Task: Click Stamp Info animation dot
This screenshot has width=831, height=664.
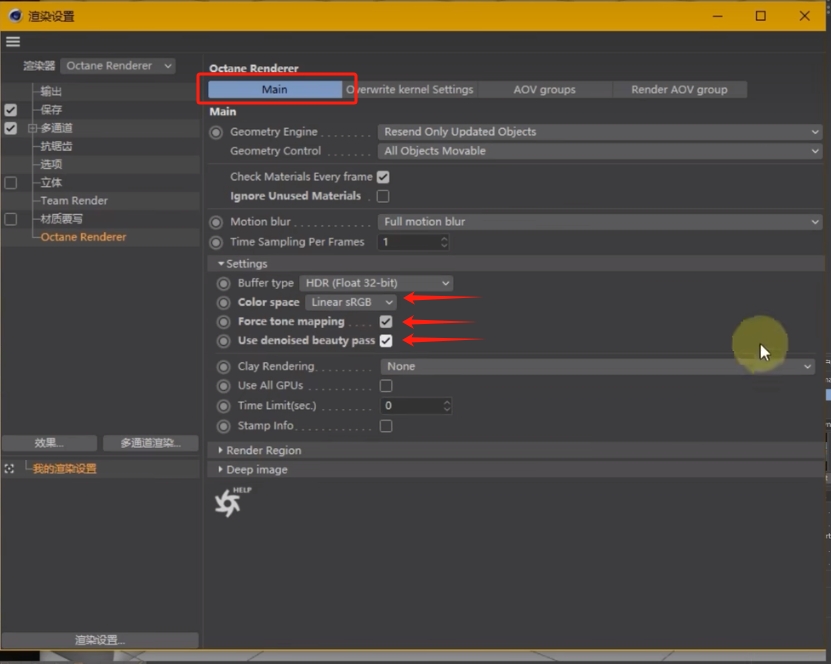Action: 224,426
